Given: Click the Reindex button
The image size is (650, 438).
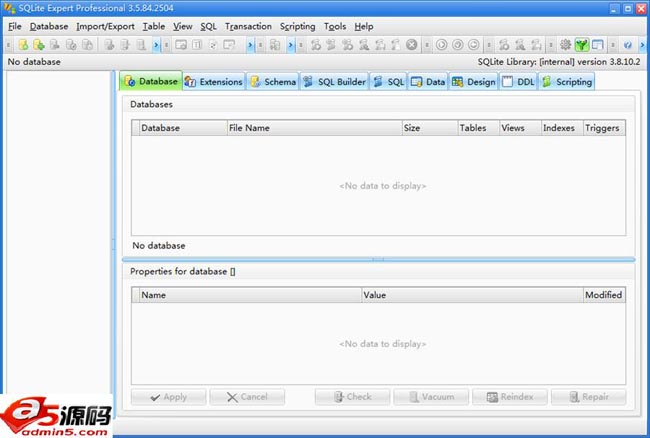Looking at the screenshot, I should 510,397.
